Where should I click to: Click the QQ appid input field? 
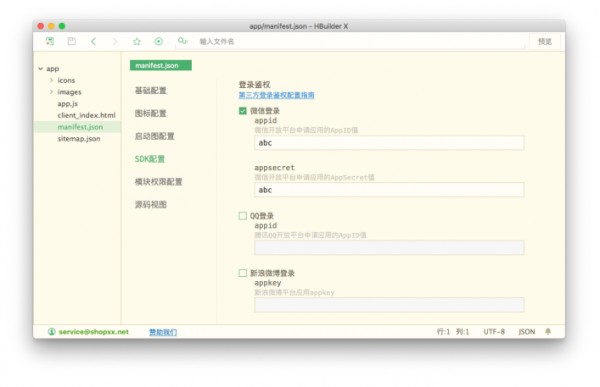(x=389, y=248)
